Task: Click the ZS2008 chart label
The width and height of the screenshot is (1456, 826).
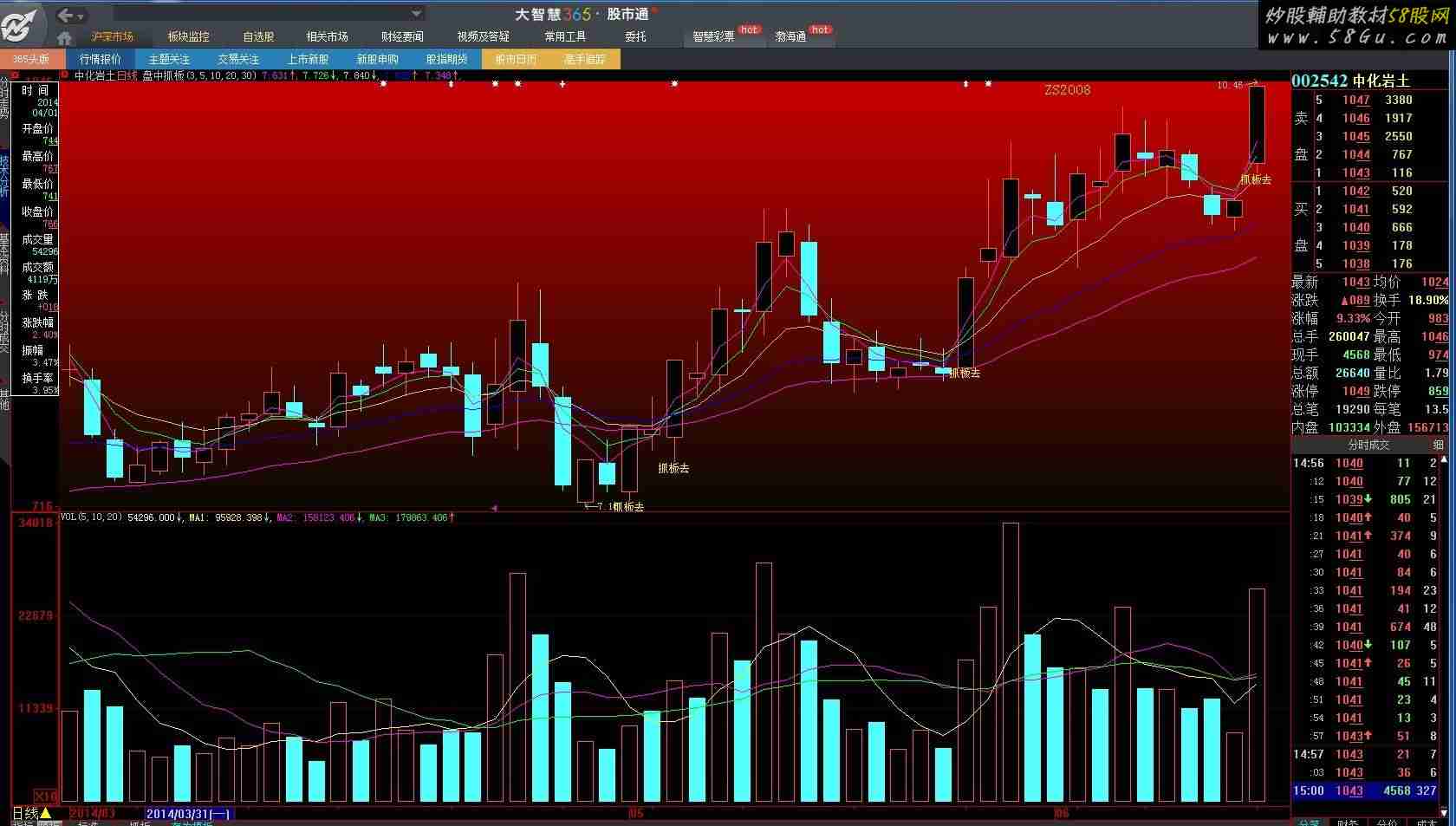Action: point(1067,90)
